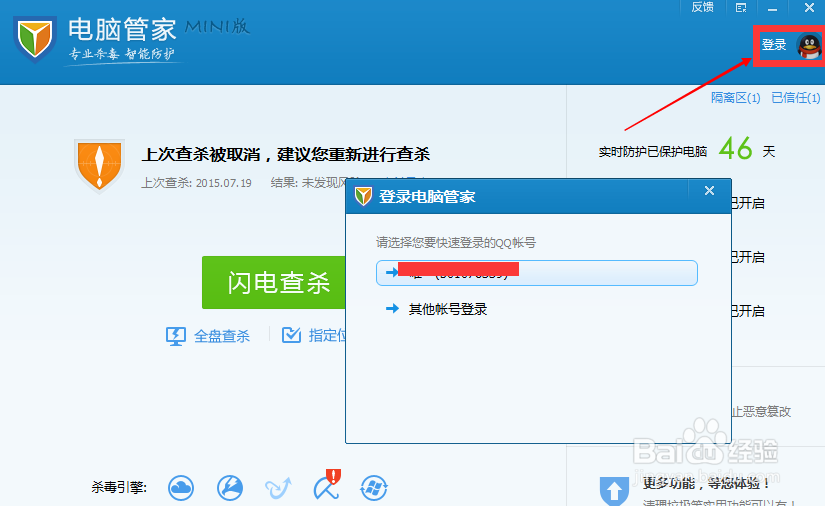
Task: Click the 登录 login text
Action: (x=774, y=45)
